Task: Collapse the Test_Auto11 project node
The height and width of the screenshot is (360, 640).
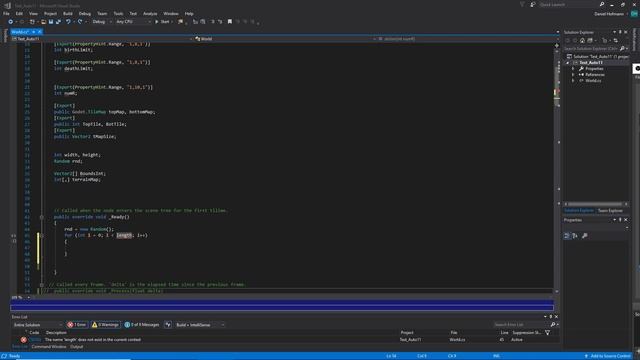Action: pyautogui.click(x=567, y=63)
